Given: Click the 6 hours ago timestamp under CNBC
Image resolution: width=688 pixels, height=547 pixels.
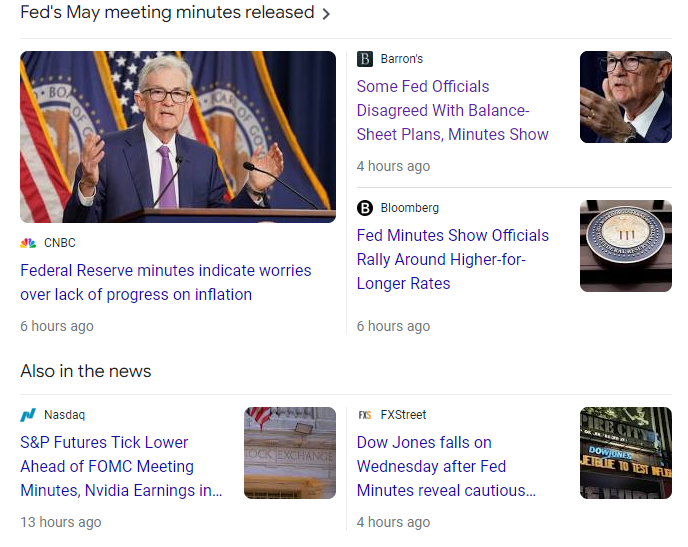Looking at the screenshot, I should click(x=57, y=326).
